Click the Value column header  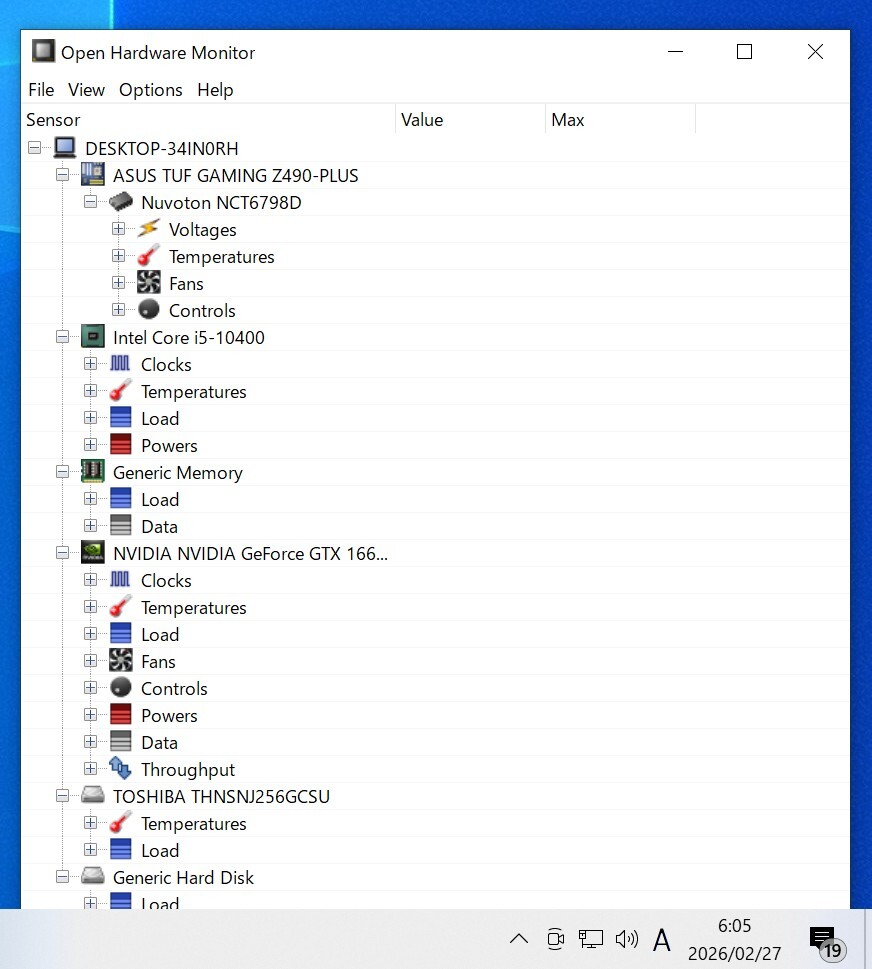470,120
